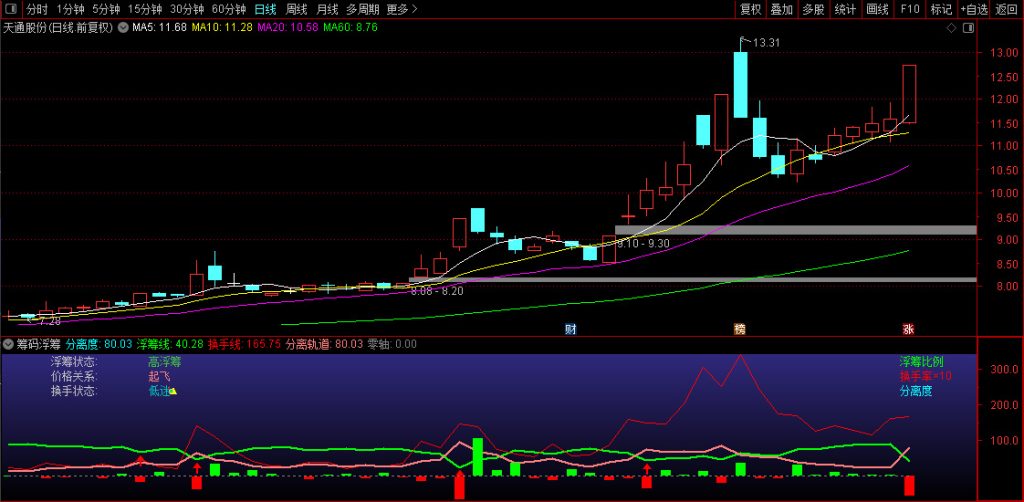Add stock with +自选 button
Viewport: 1024px width, 502px height.
tap(974, 9)
